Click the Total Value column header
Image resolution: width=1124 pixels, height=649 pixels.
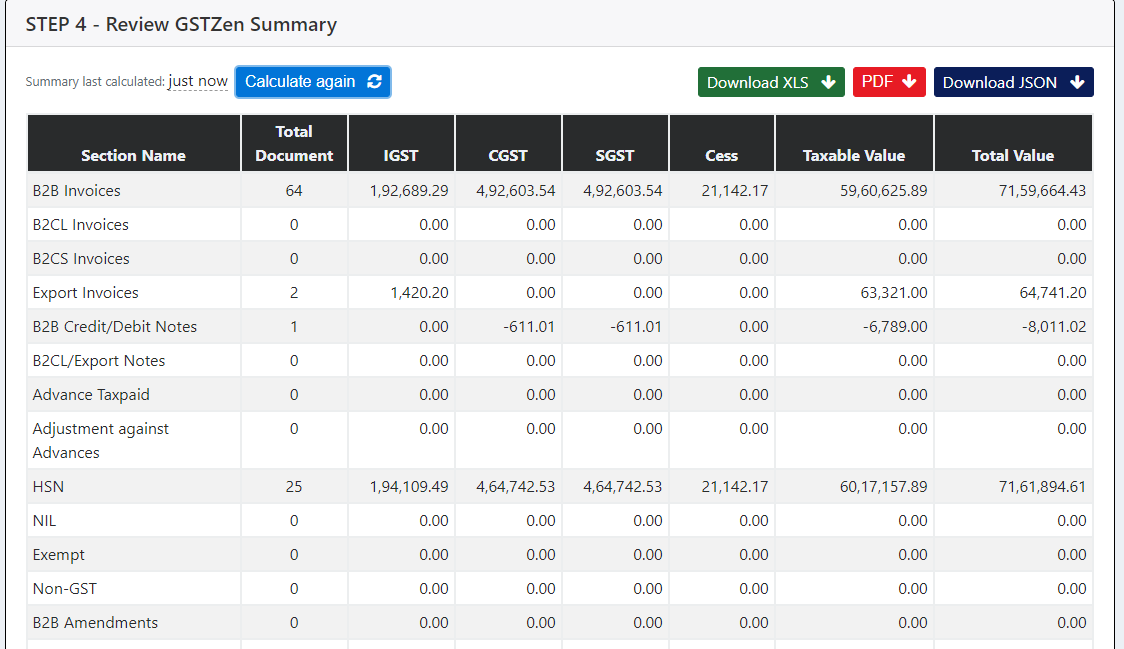pyautogui.click(x=1012, y=156)
